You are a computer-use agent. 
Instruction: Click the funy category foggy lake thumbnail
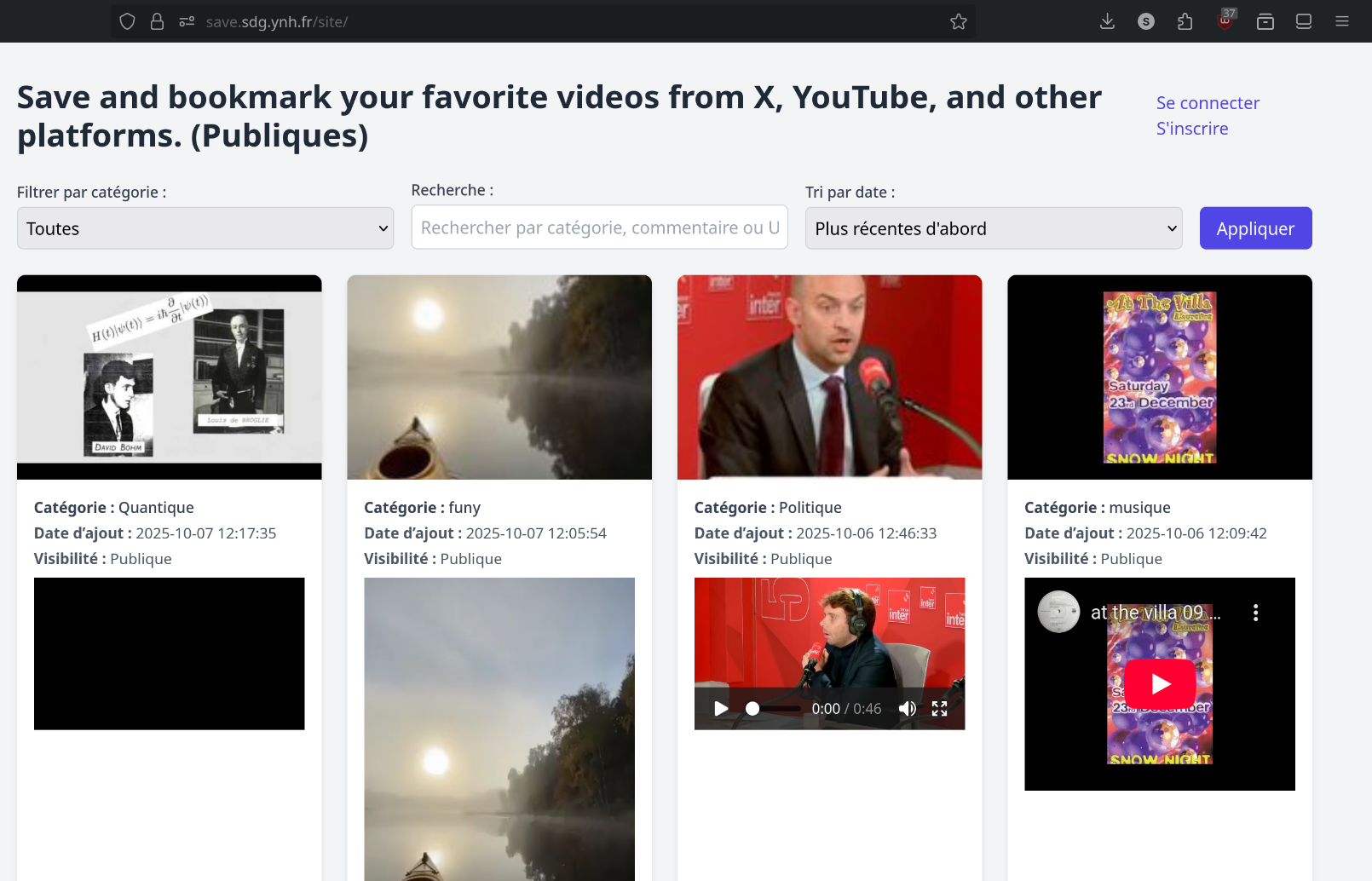(499, 377)
